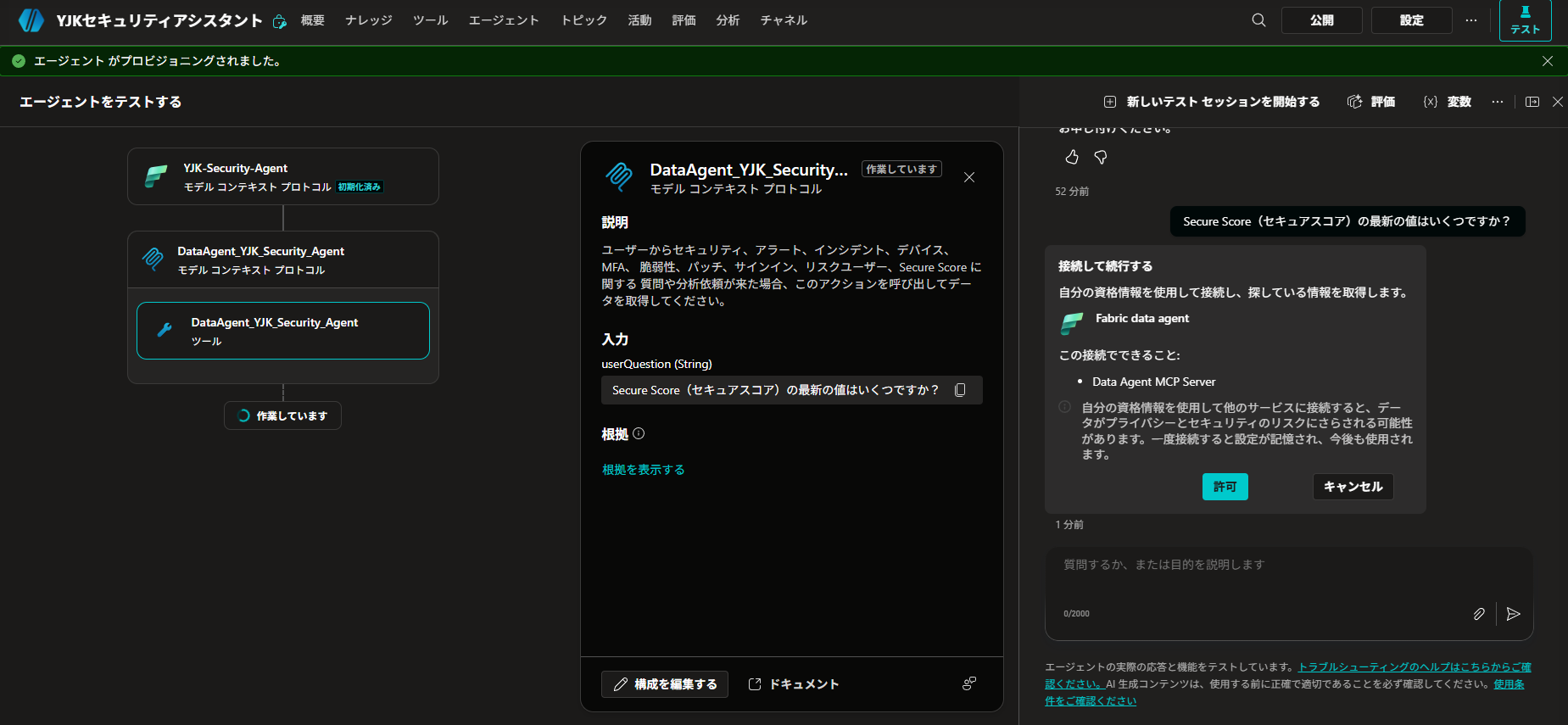Screen dimensions: 1568x725
Task: Go to the 概要 tab
Action: pyautogui.click(x=313, y=20)
